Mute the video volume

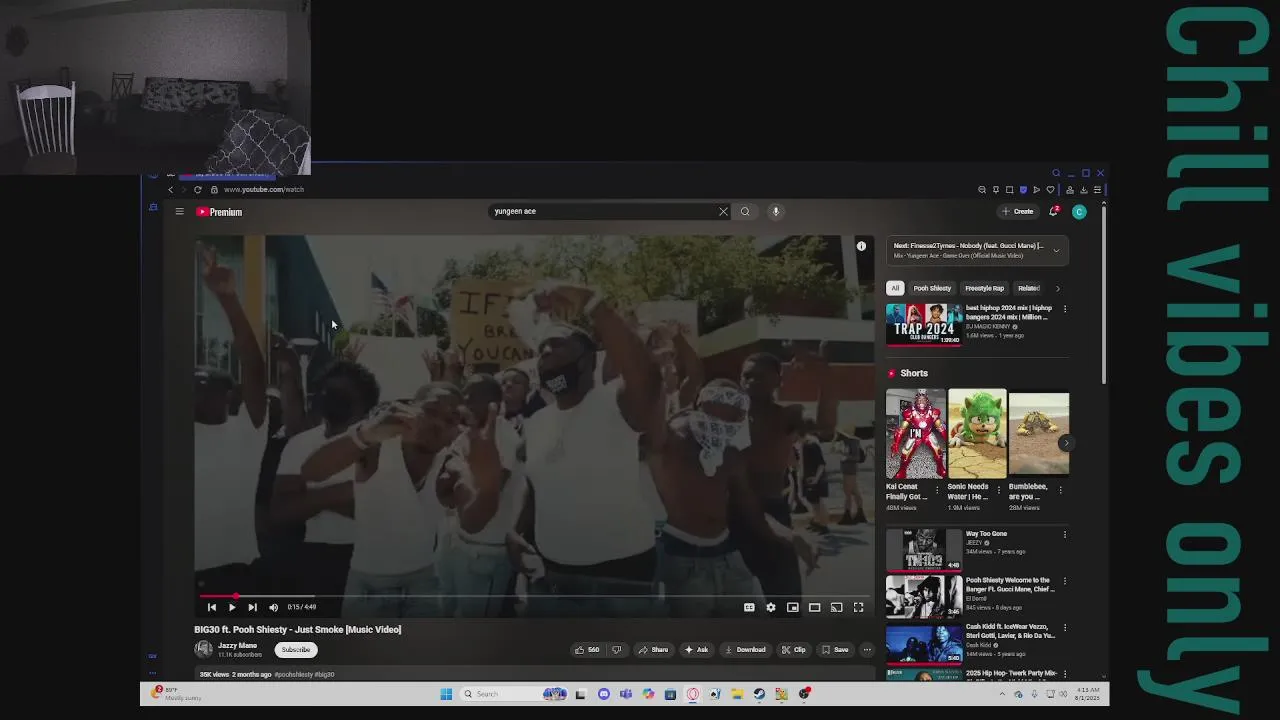coord(273,607)
